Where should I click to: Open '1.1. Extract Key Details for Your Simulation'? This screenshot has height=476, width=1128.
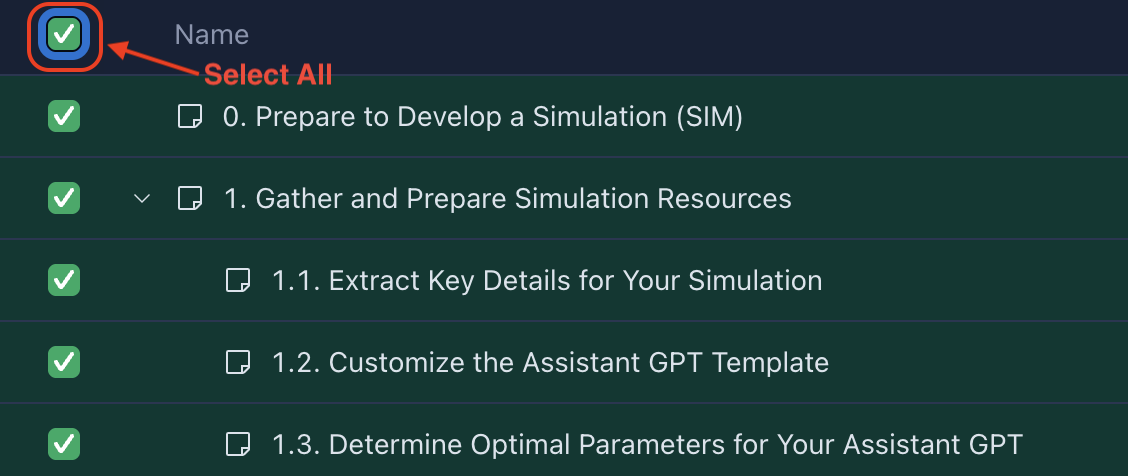pos(547,280)
